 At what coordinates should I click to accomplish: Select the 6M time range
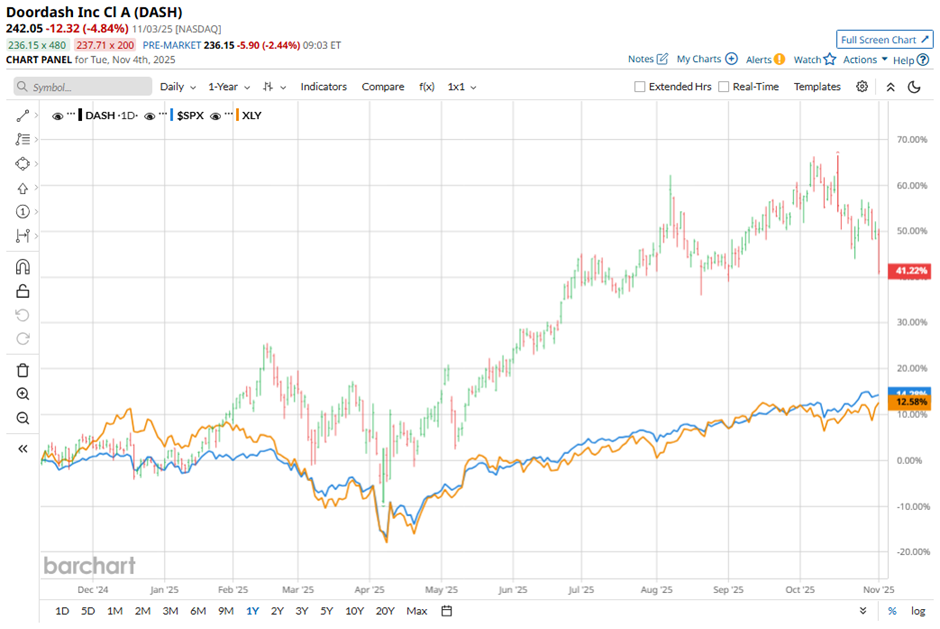coord(198,611)
